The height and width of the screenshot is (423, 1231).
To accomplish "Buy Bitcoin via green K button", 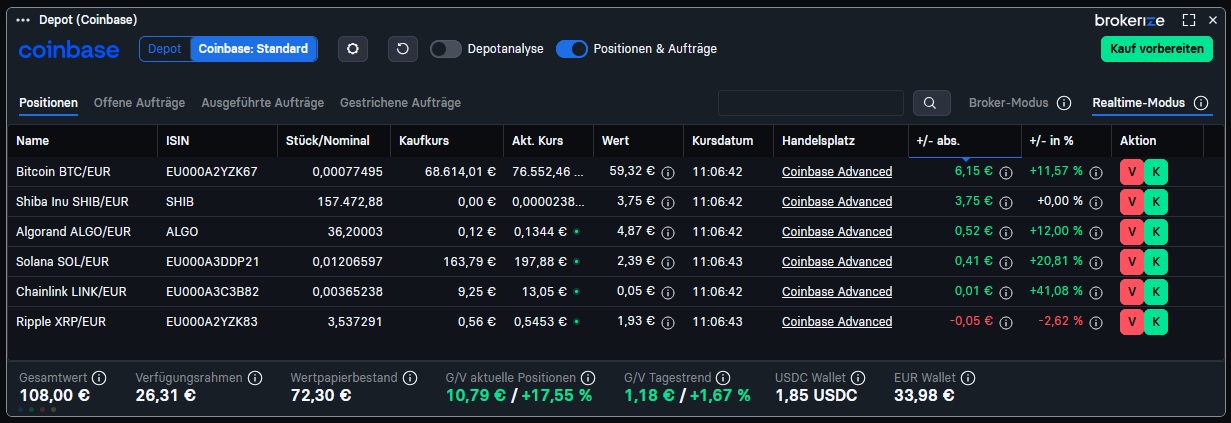I will [1155, 172].
